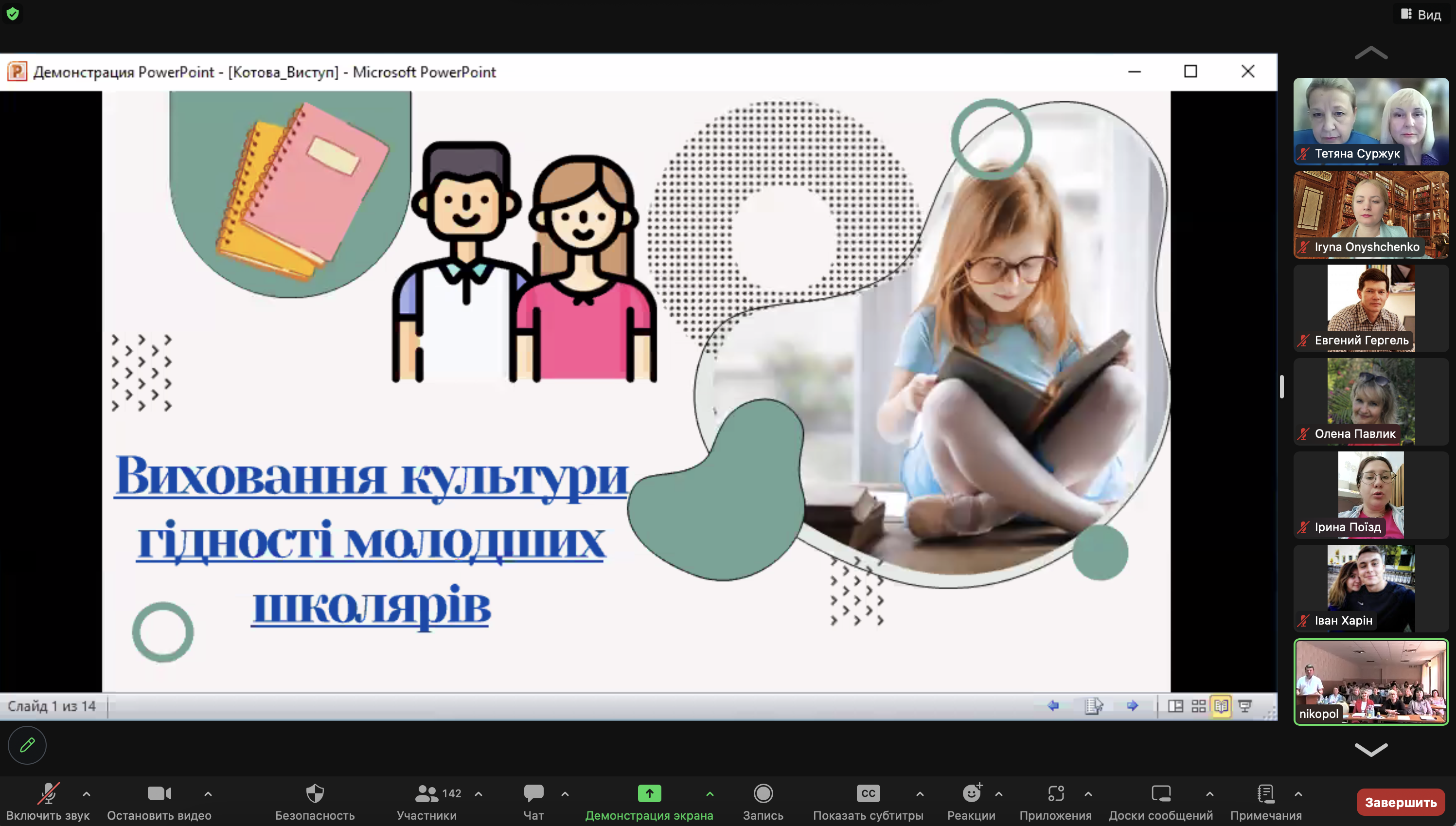Go to previous slide with blue left arrow
The image size is (1456, 826).
click(x=1053, y=705)
